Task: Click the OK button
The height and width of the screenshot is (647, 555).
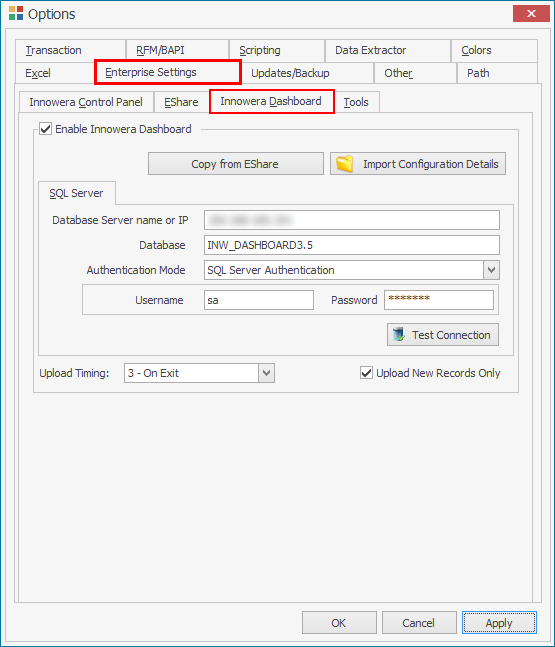Action: click(x=339, y=623)
